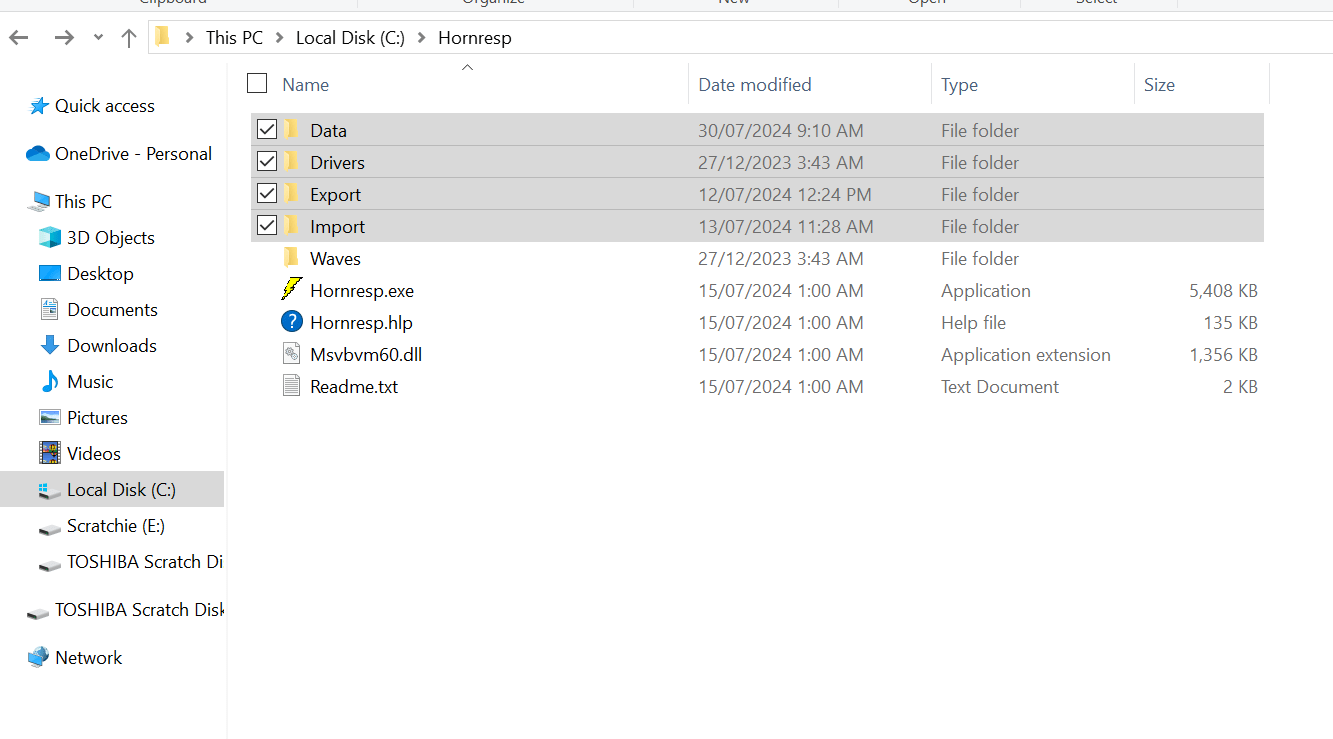
Task: Click the Music note icon
Action: (50, 381)
